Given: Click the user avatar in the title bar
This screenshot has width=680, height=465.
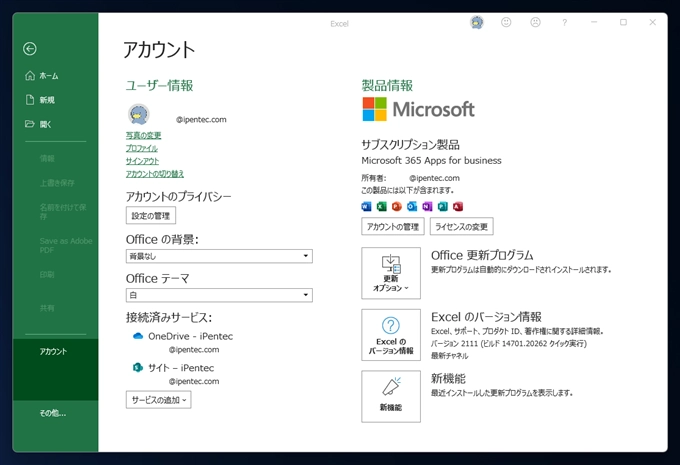Looking at the screenshot, I should pos(477,22).
